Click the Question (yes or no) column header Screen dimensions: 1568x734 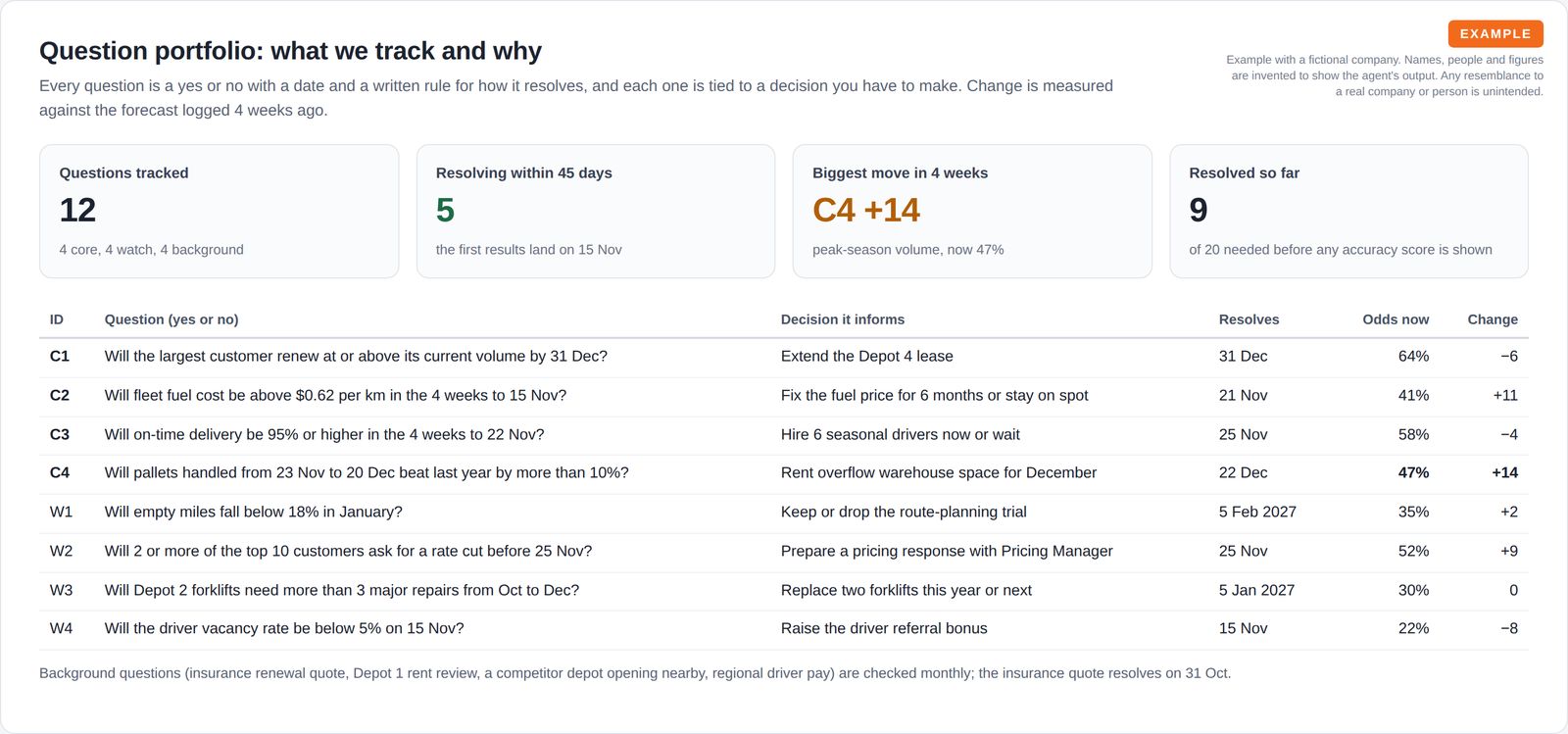coord(171,319)
